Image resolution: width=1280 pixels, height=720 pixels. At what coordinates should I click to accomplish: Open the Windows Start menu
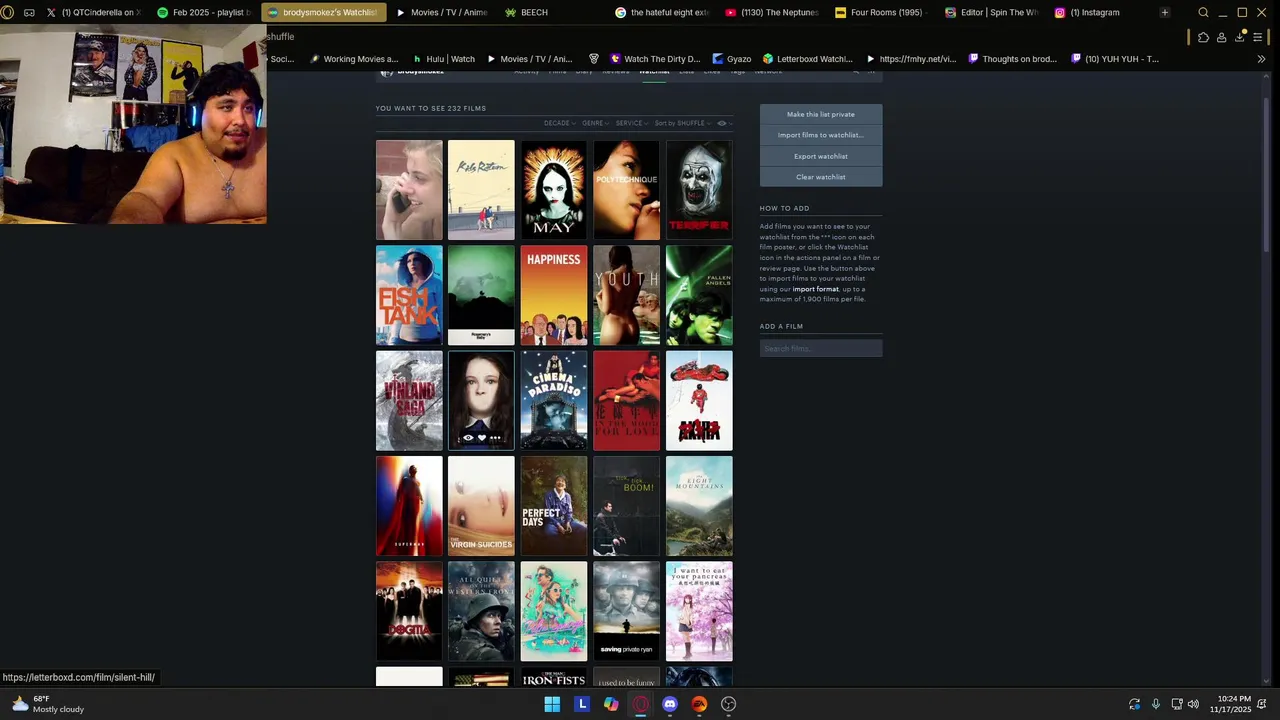pos(552,704)
